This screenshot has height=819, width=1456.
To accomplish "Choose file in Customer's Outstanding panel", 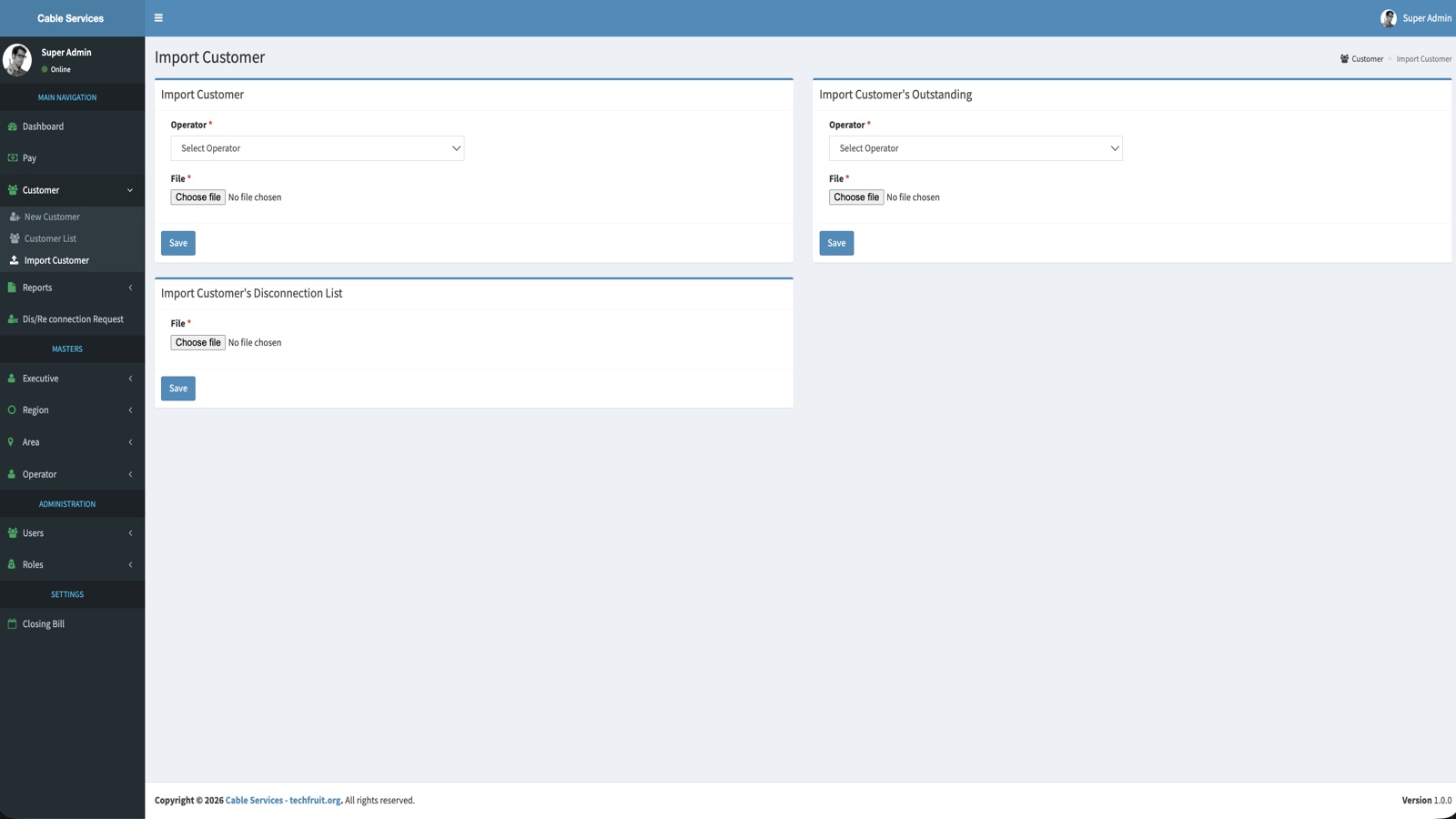I will click(x=856, y=197).
